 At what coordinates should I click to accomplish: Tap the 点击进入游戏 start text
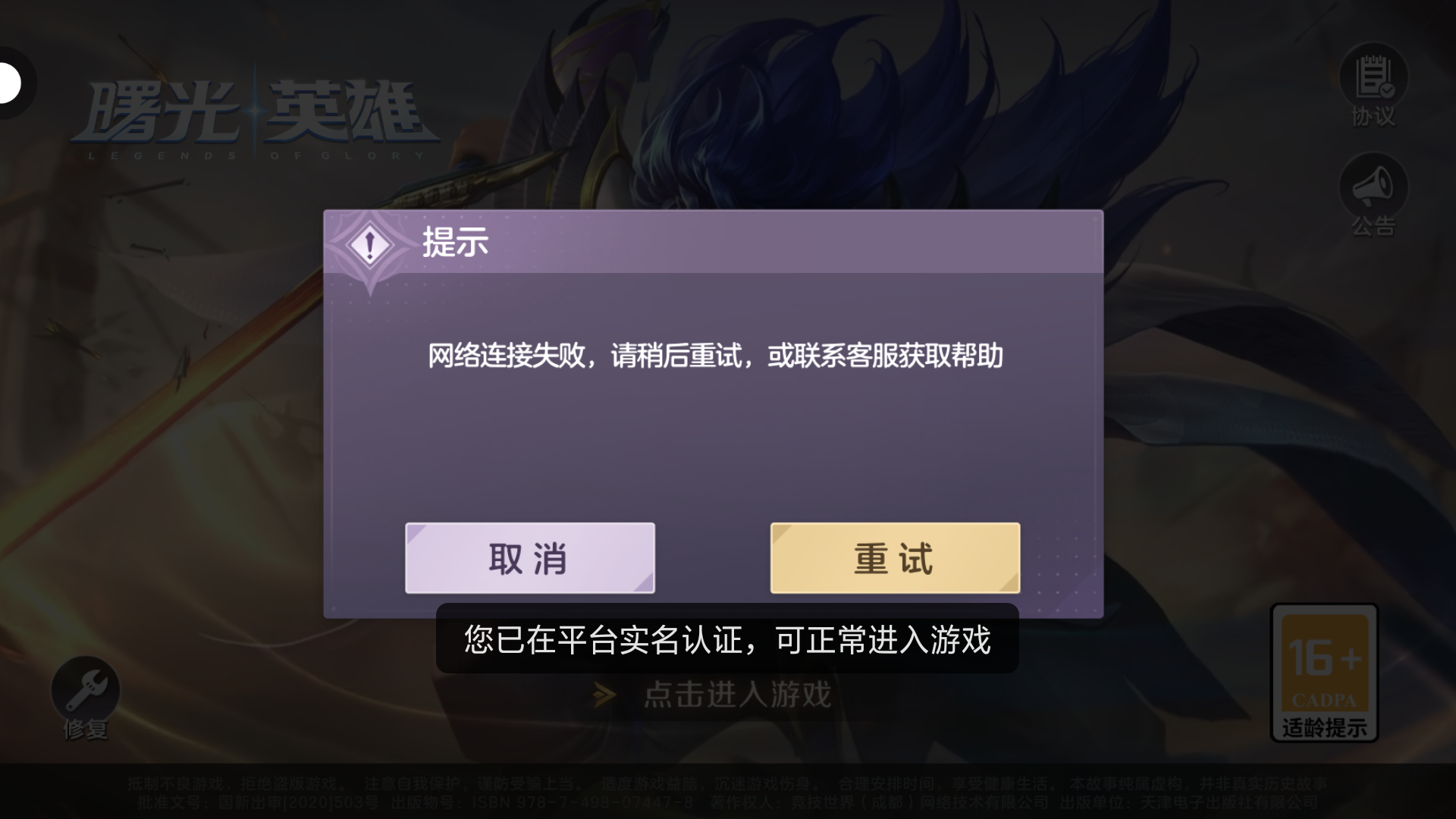pyautogui.click(x=737, y=695)
